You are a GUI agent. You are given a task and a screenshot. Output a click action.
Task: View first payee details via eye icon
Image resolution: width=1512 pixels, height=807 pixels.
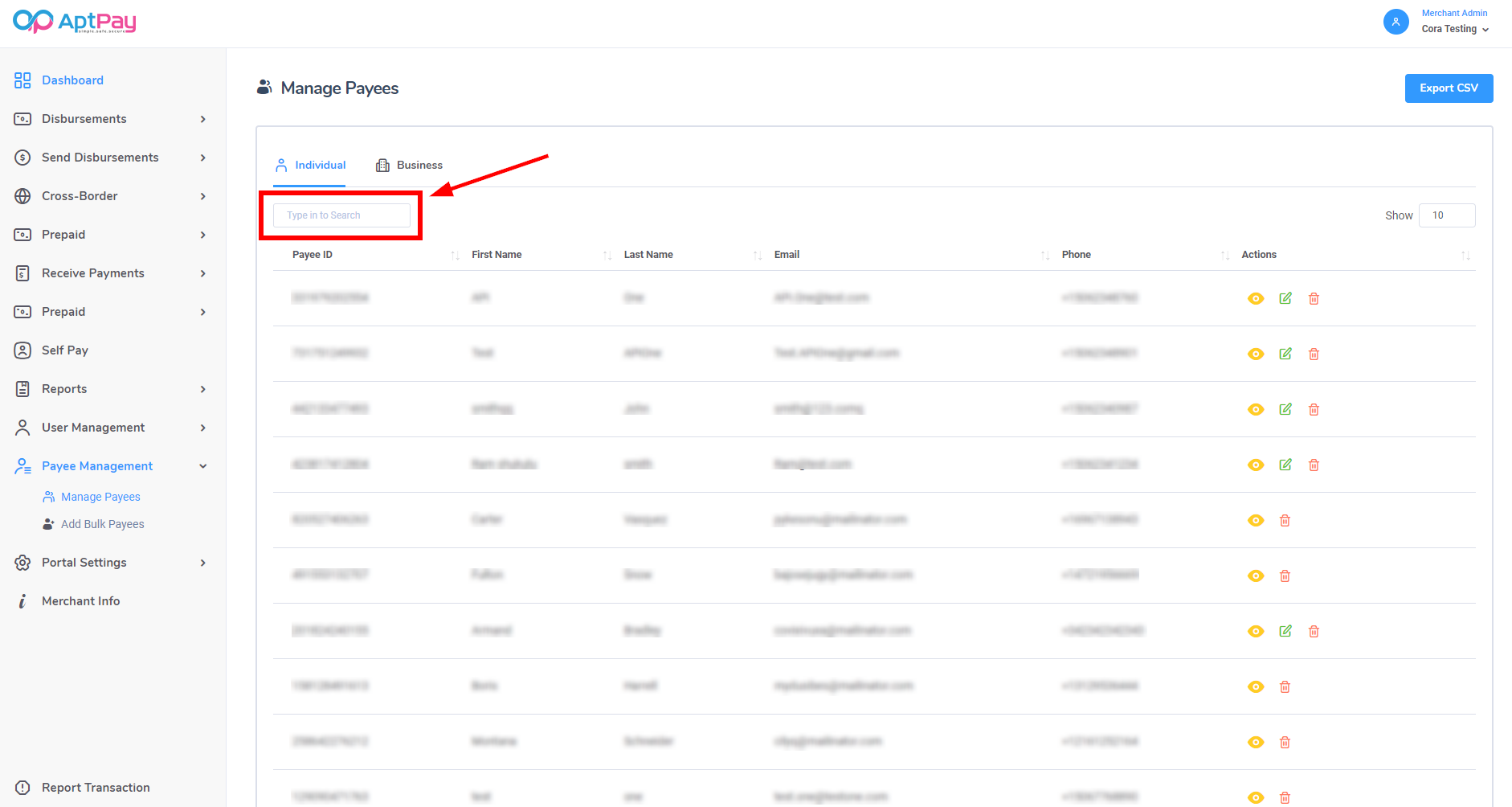coord(1256,298)
